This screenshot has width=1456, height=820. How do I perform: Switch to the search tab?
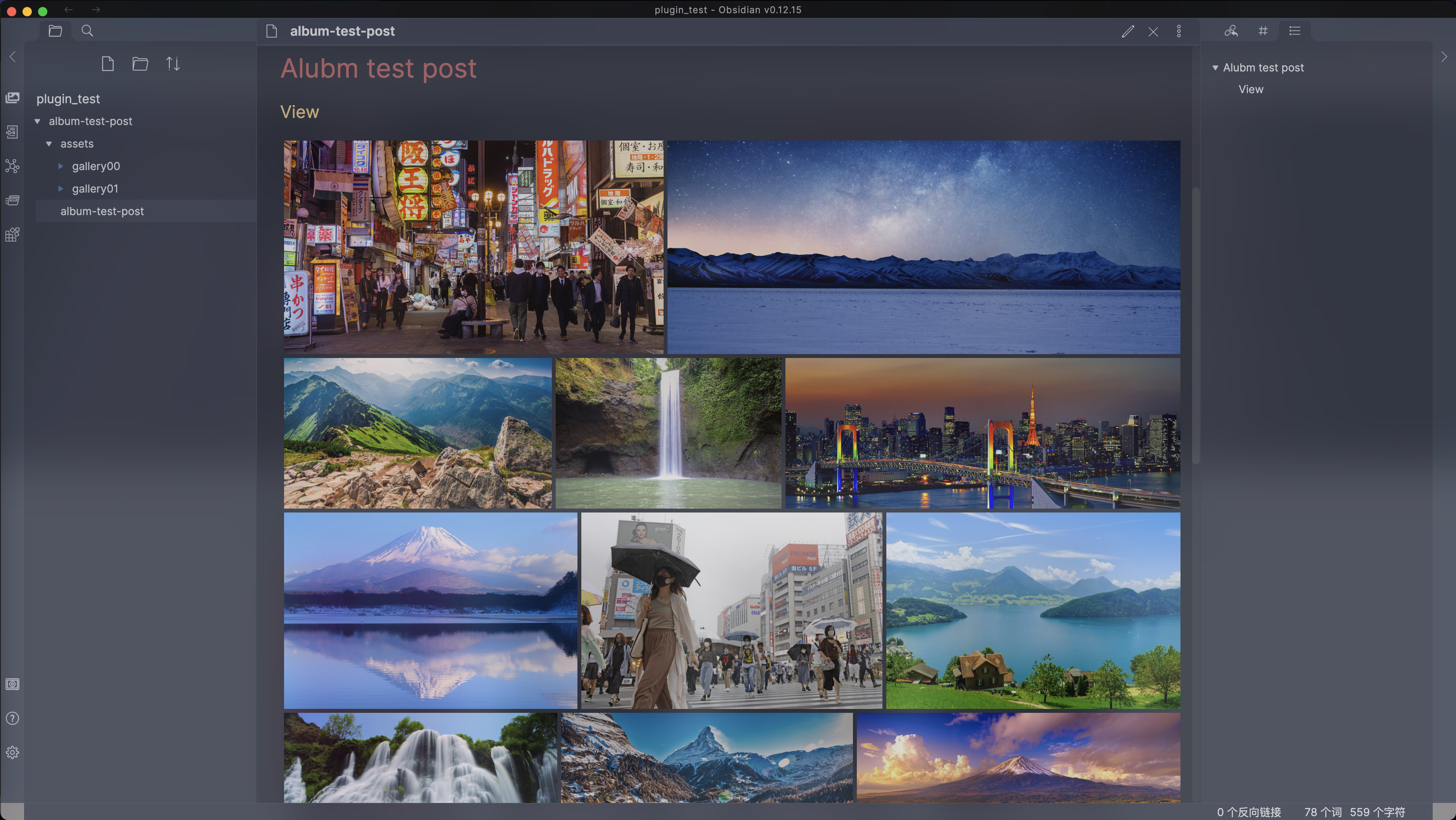(x=87, y=31)
